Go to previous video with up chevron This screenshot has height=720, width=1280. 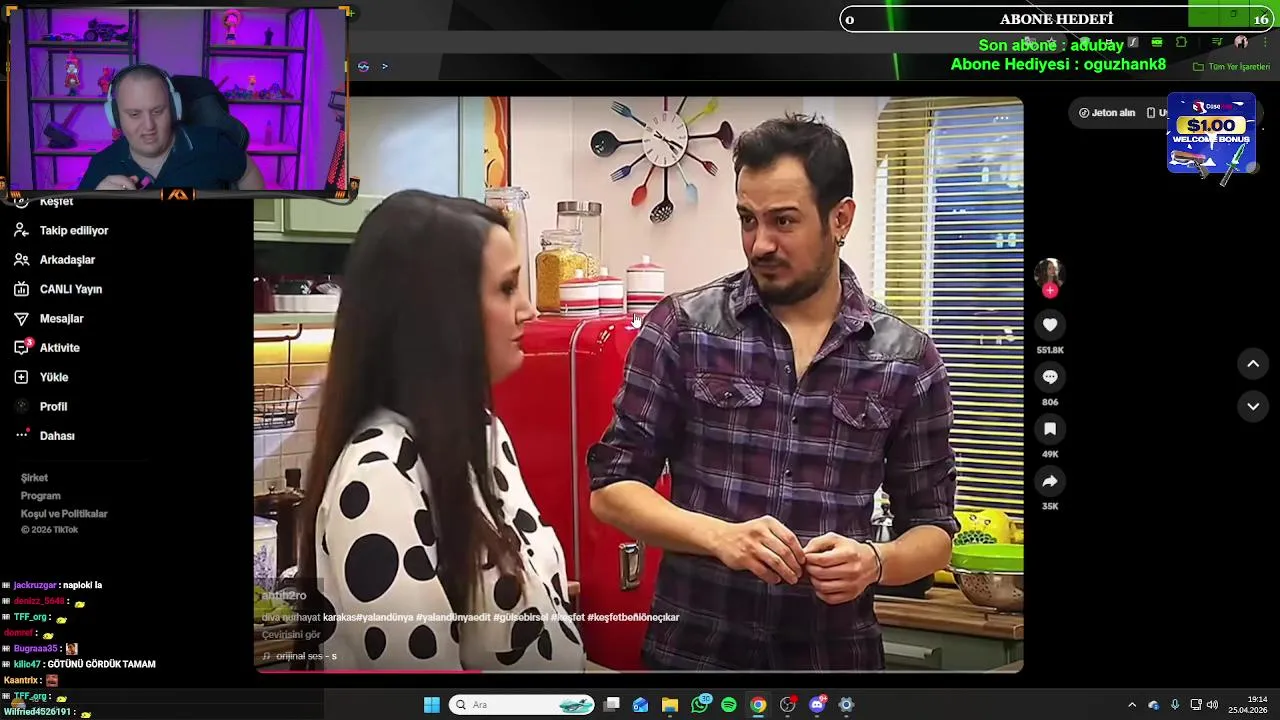(1253, 364)
